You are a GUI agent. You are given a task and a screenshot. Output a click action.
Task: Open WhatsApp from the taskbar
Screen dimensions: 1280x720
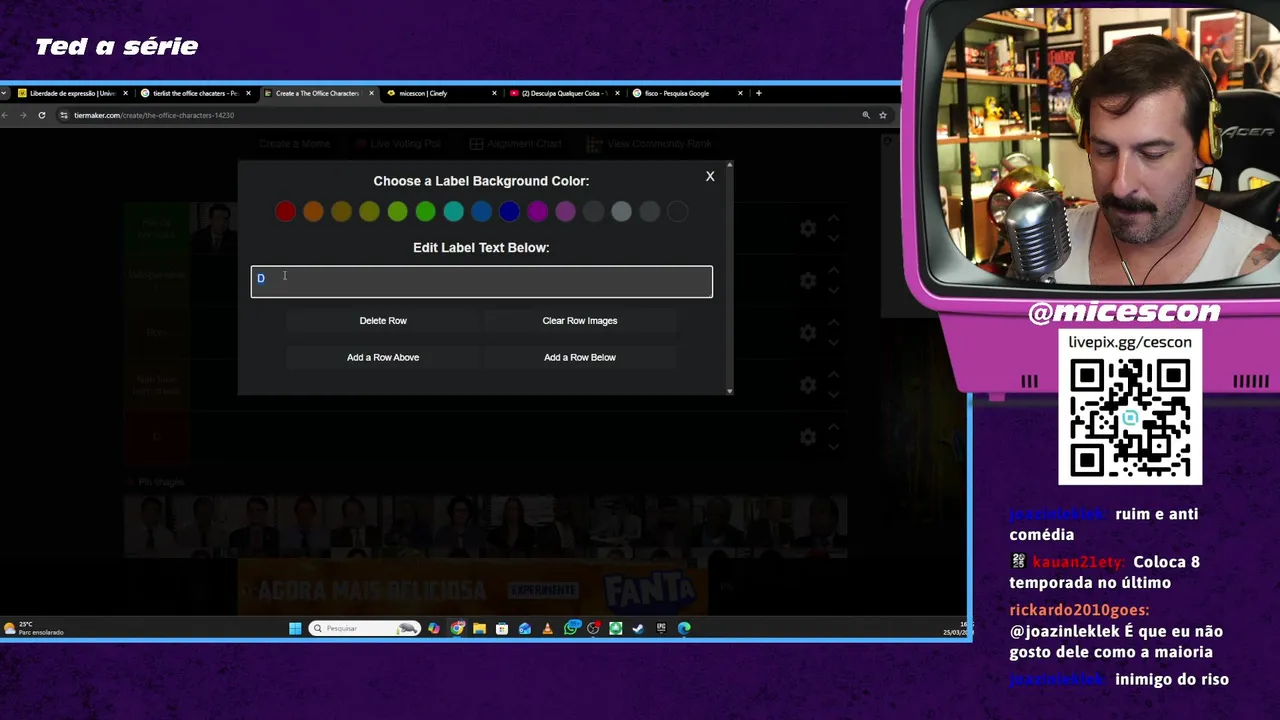[x=571, y=628]
